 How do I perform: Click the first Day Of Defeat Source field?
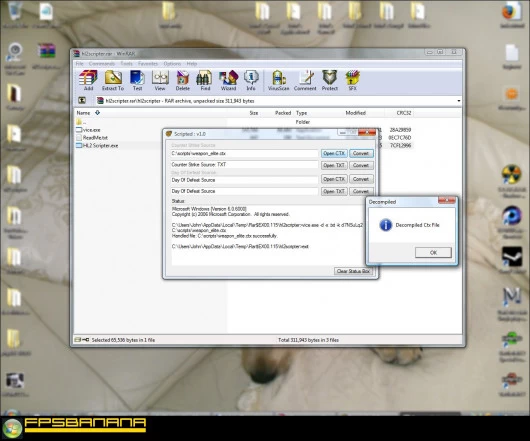tap(244, 180)
